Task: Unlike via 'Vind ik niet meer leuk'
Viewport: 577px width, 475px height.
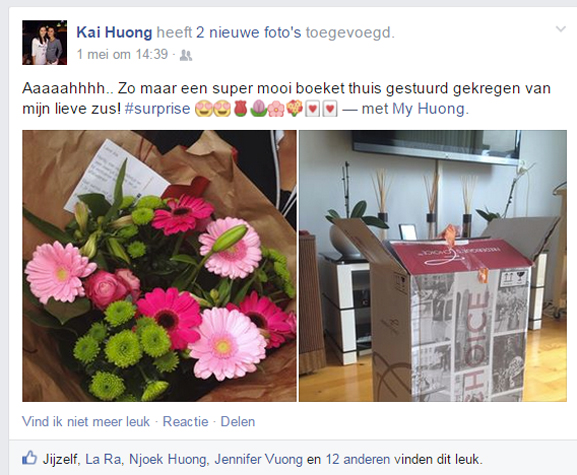Action: [x=86, y=422]
